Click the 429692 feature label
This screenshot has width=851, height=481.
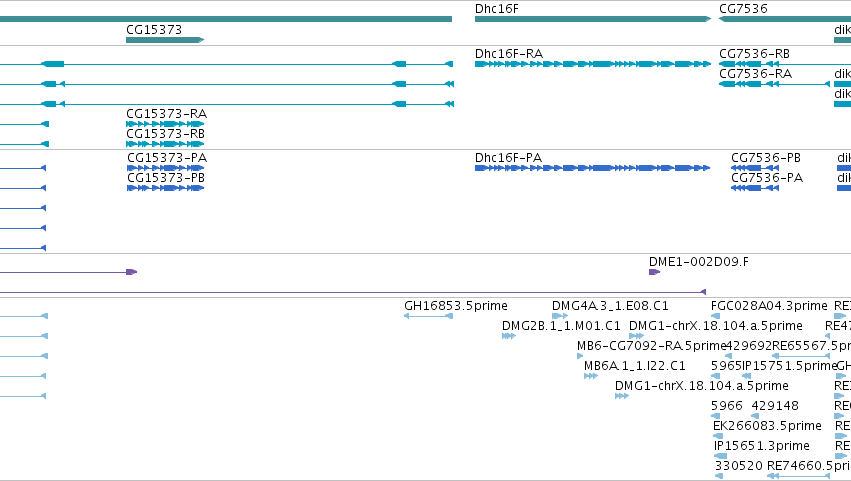pos(748,346)
